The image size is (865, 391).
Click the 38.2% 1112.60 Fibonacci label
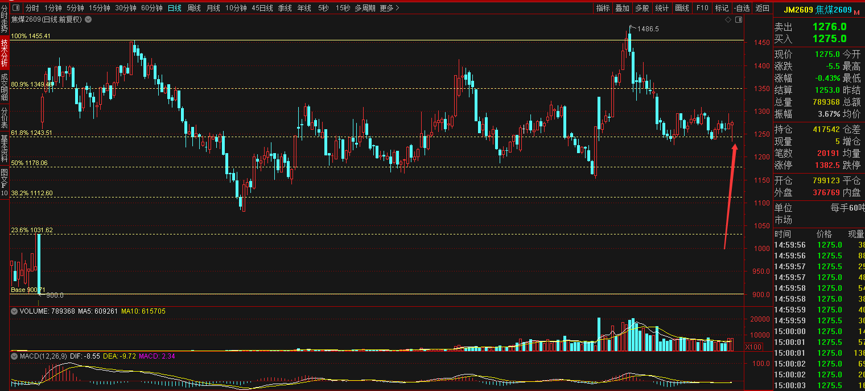click(x=31, y=193)
